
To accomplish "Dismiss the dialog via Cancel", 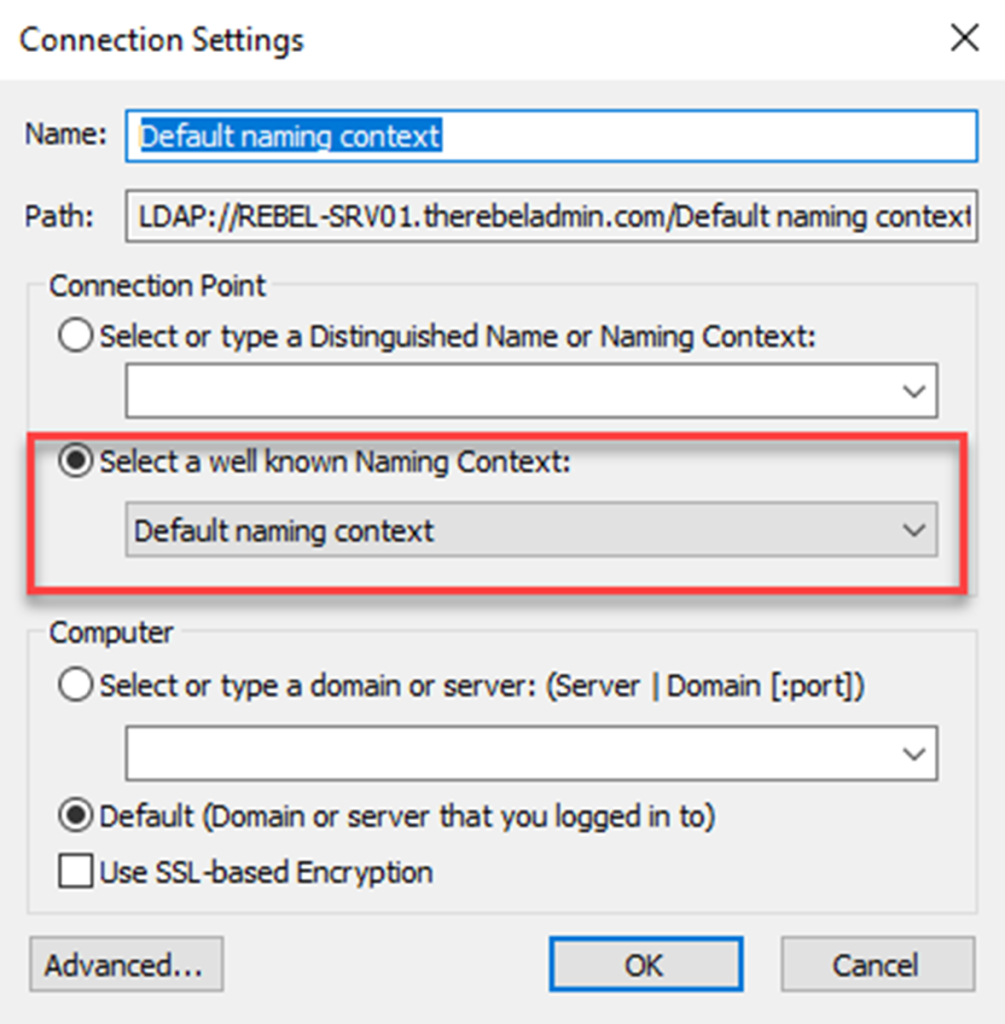I will [x=877, y=964].
